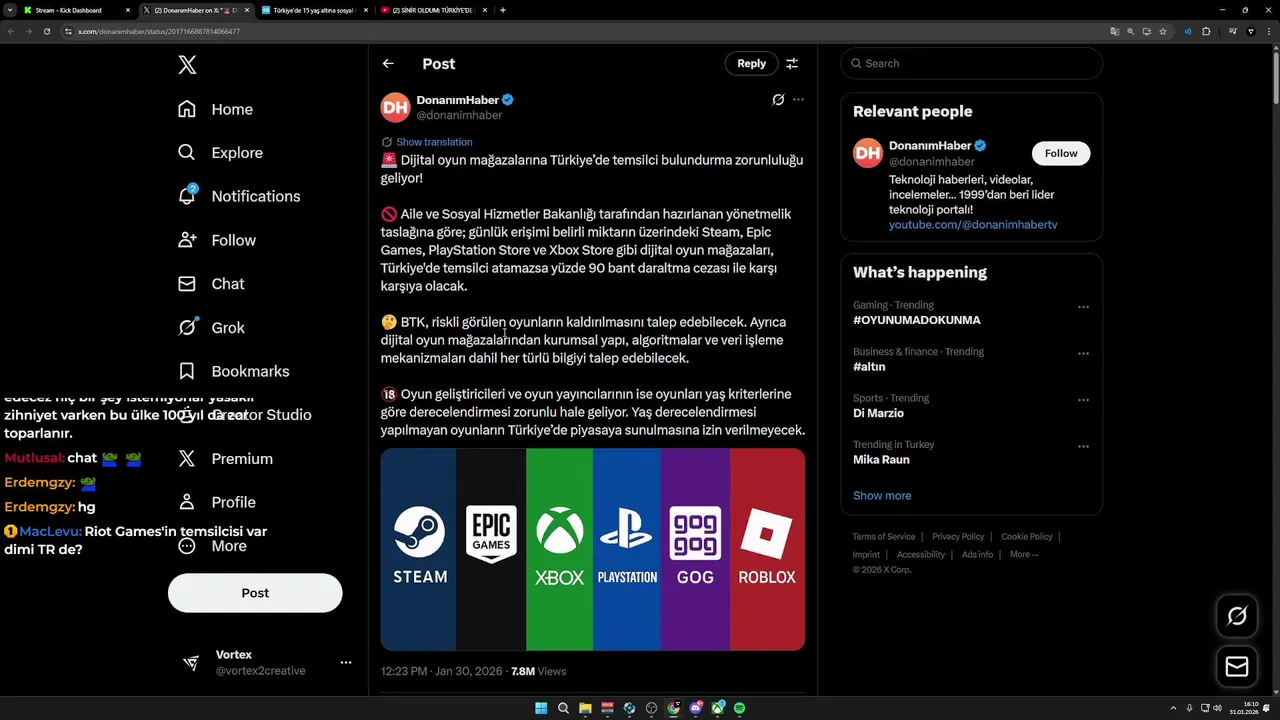The image size is (1280, 720).
Task: Click Show more under What's happening
Action: click(882, 495)
